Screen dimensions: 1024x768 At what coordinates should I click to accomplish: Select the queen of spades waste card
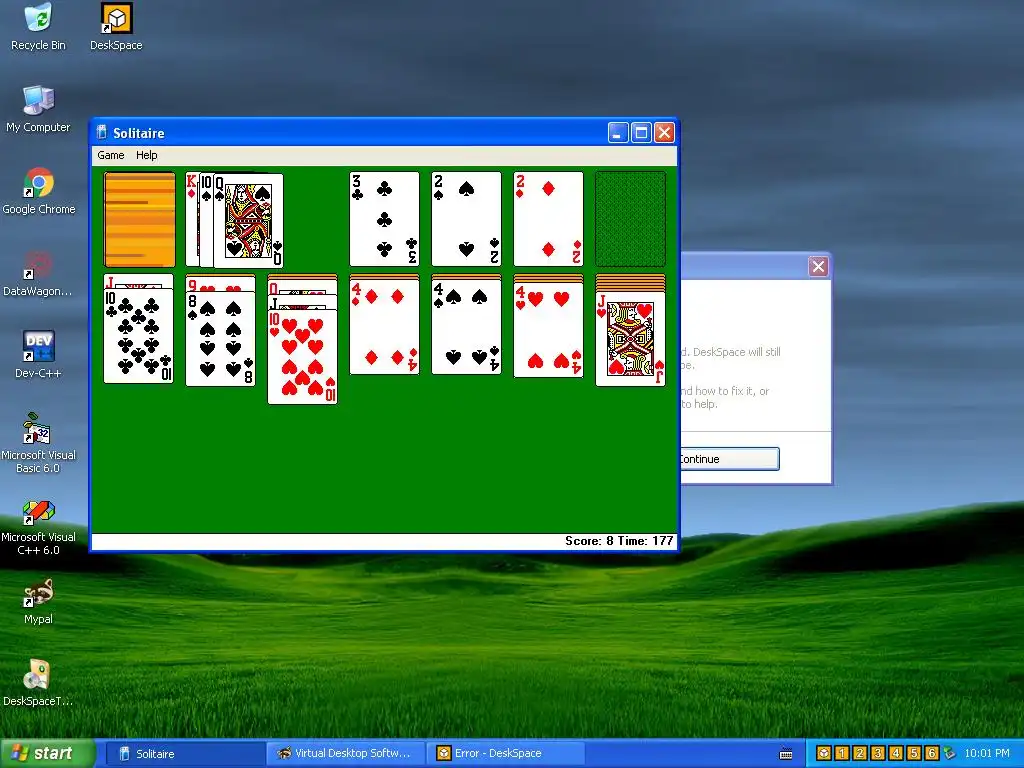[248, 221]
